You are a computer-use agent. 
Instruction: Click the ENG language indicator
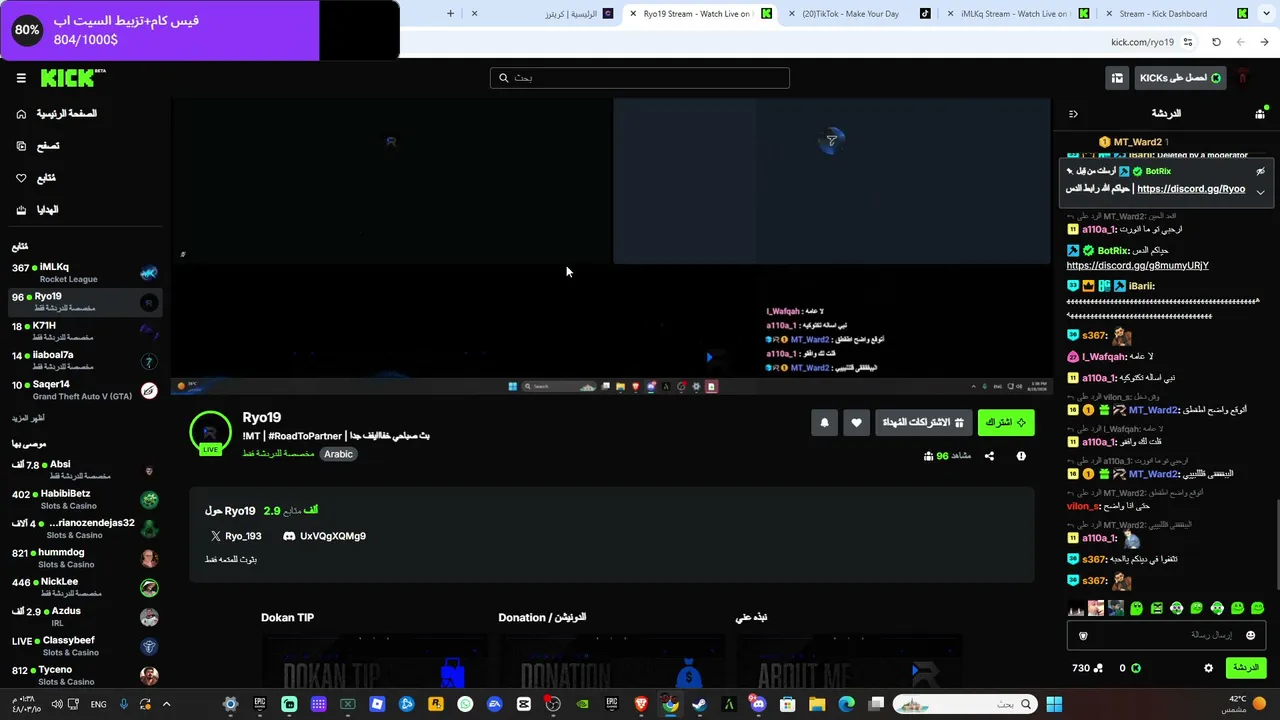point(98,704)
